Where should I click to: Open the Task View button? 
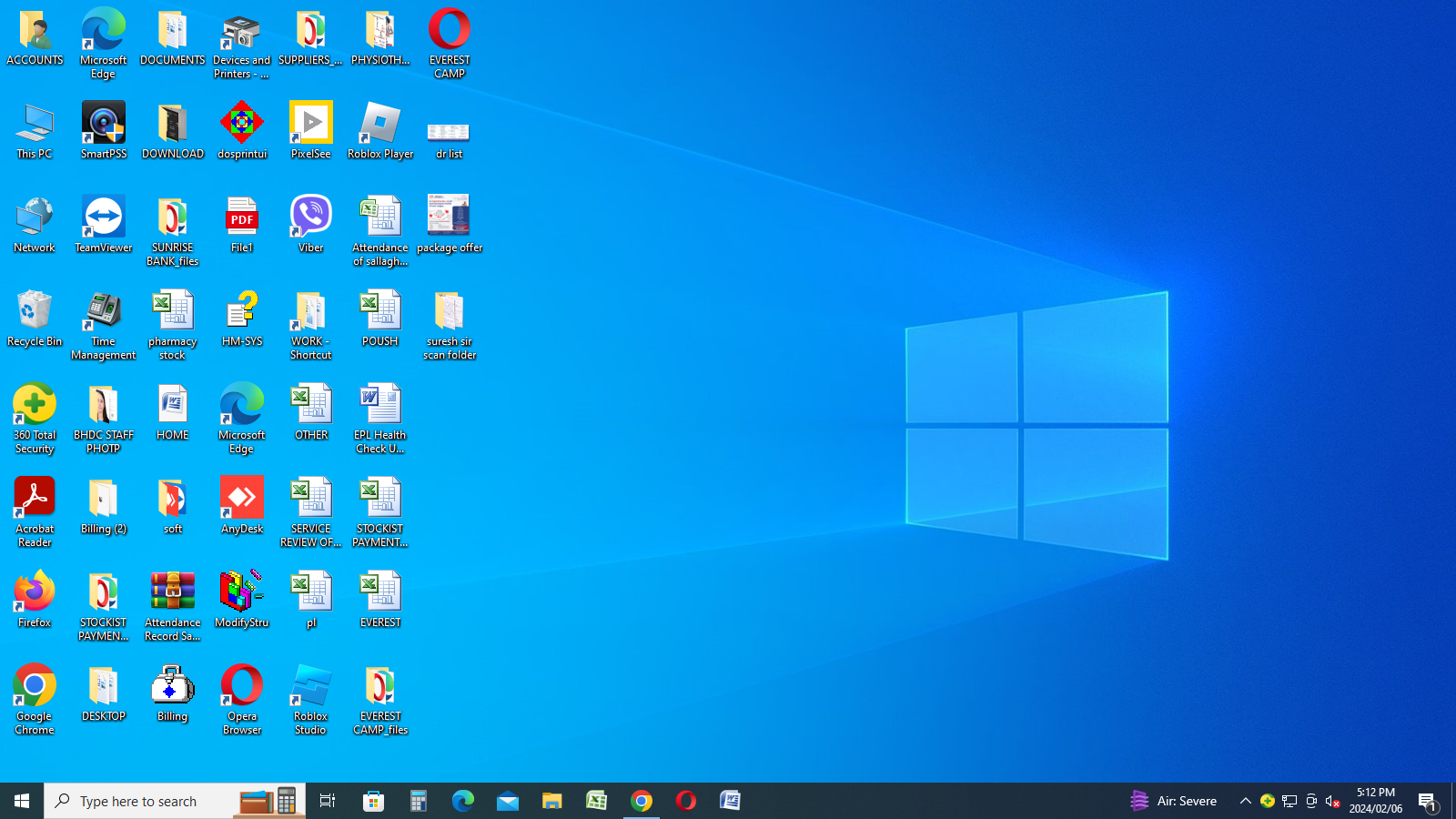coord(328,801)
